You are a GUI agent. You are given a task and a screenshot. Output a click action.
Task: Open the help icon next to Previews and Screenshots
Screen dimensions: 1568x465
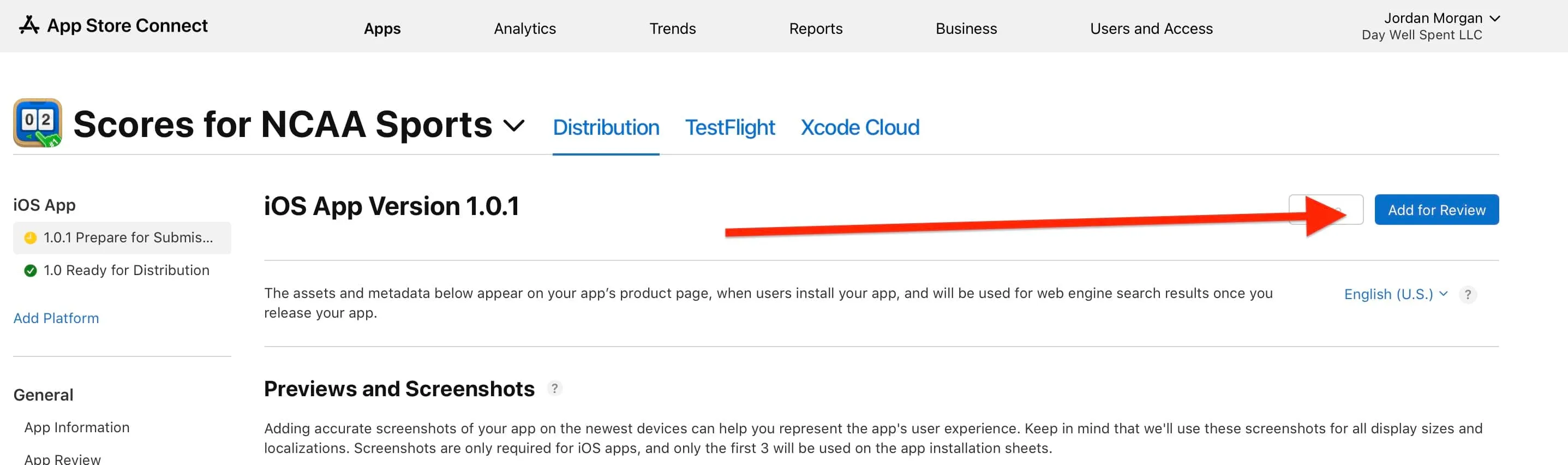[554, 388]
